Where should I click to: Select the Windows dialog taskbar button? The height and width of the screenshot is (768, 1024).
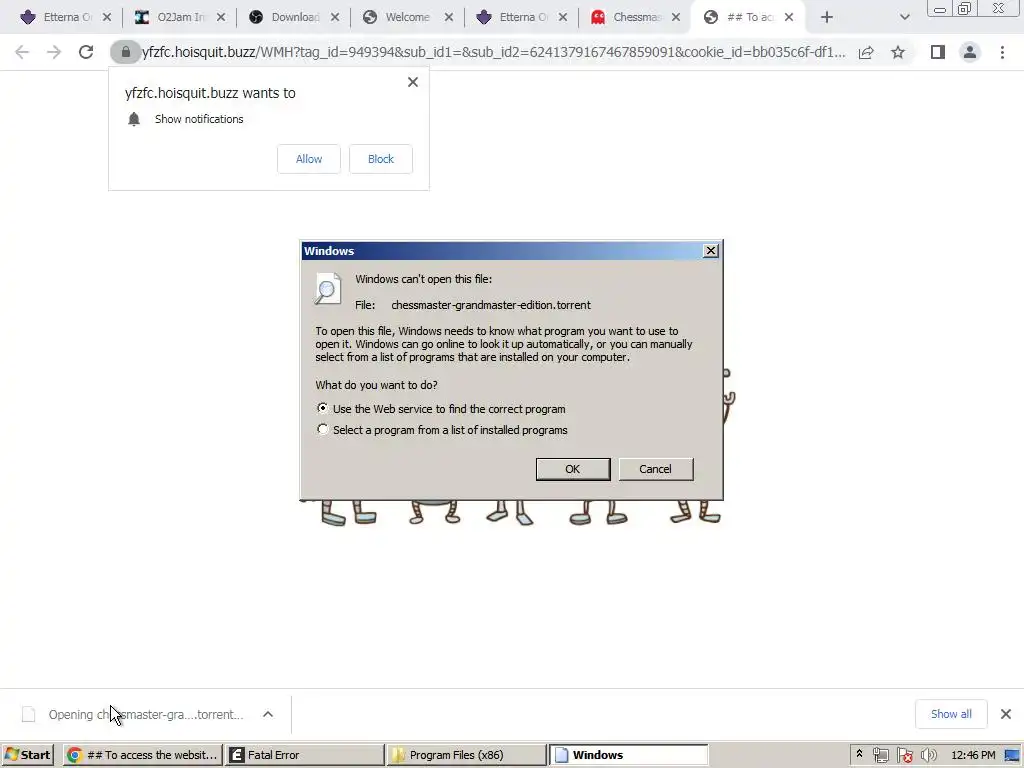coord(628,755)
